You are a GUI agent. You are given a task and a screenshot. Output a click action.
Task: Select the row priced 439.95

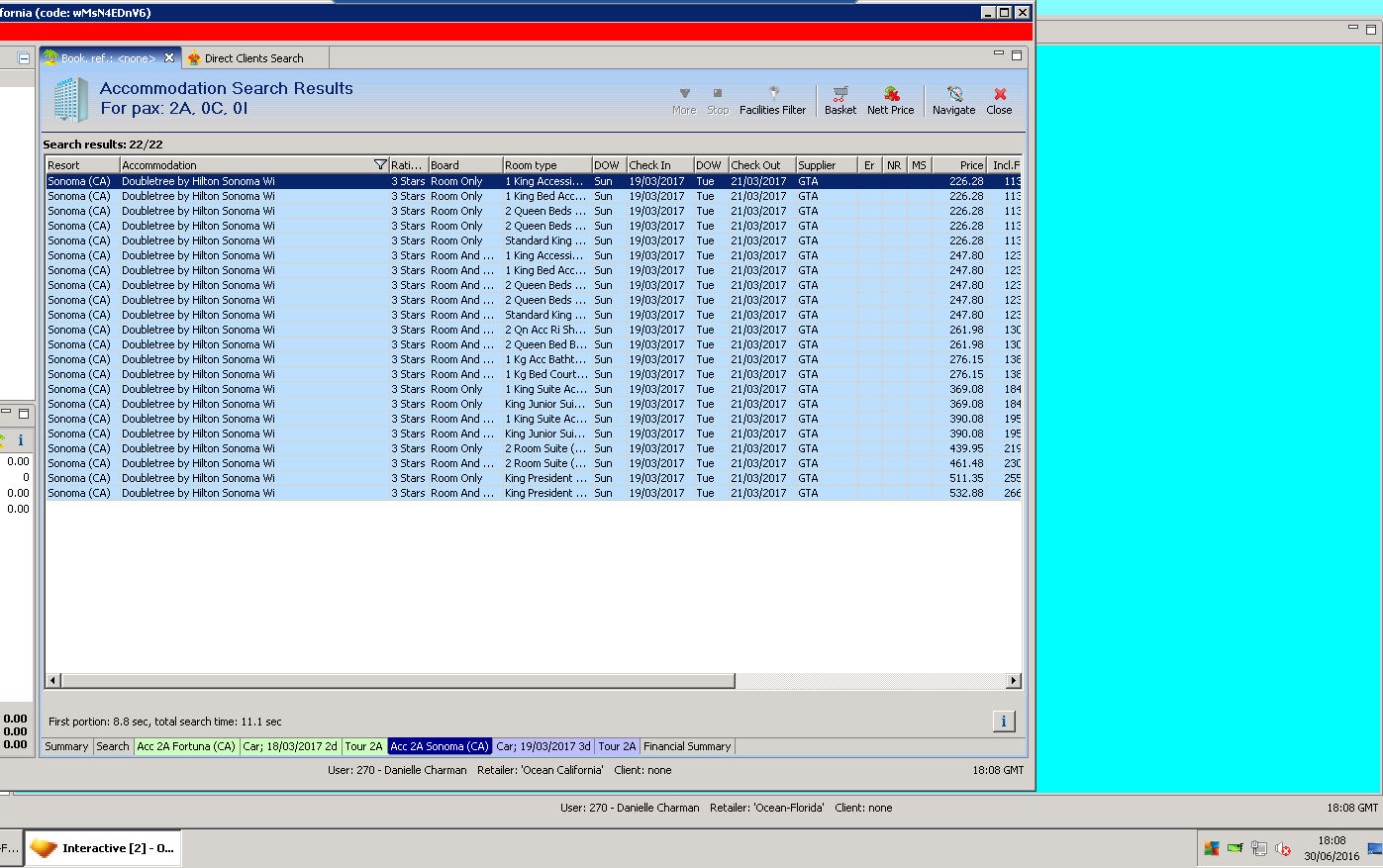point(533,448)
